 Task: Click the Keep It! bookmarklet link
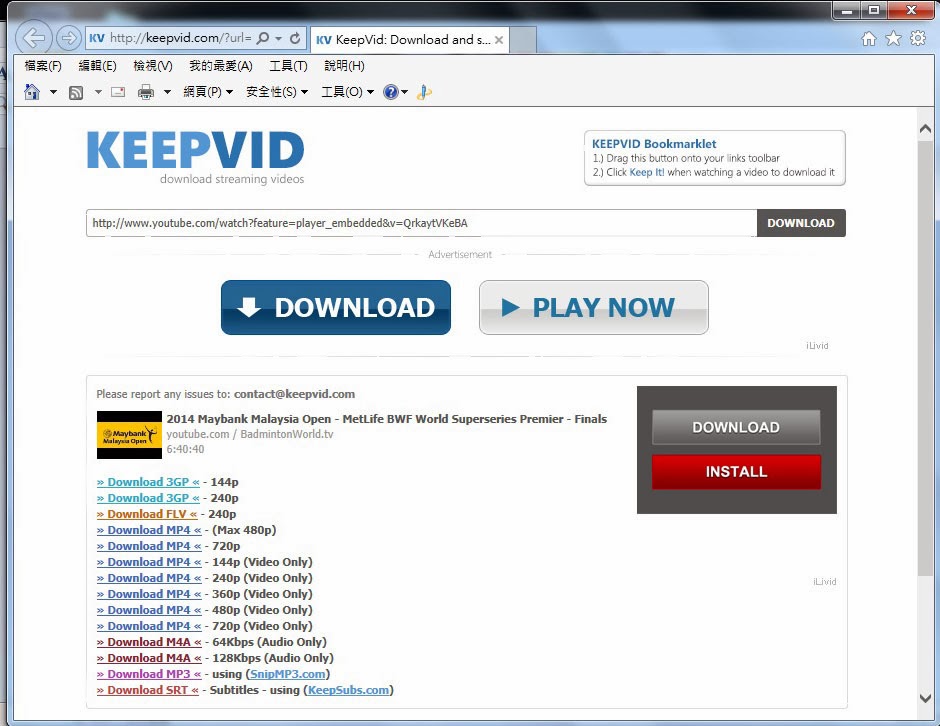tap(647, 173)
